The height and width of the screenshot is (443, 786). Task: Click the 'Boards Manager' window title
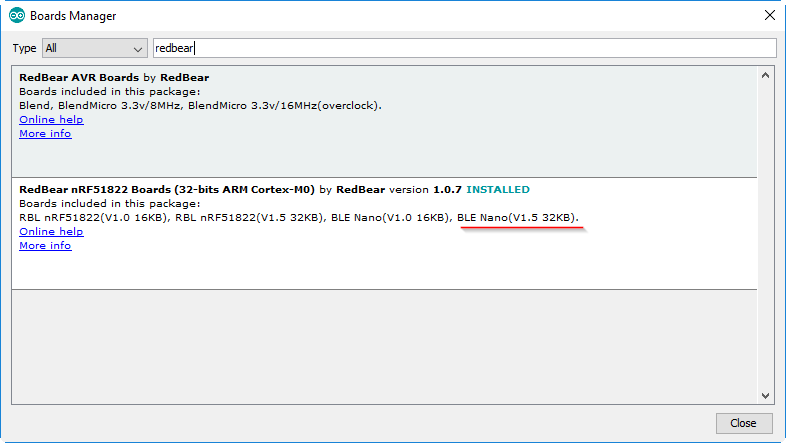coord(73,16)
